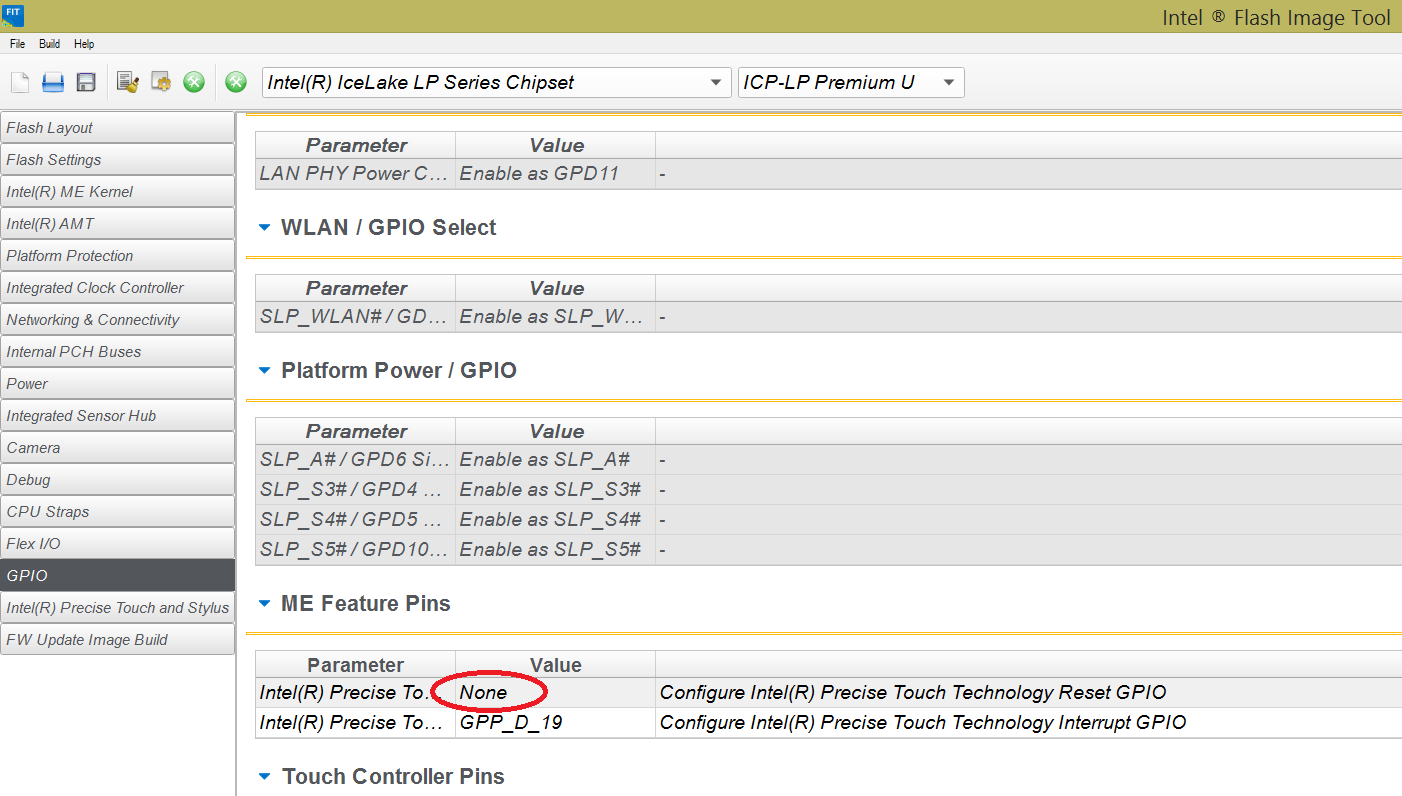Open the Platform Protection tab

coord(118,256)
